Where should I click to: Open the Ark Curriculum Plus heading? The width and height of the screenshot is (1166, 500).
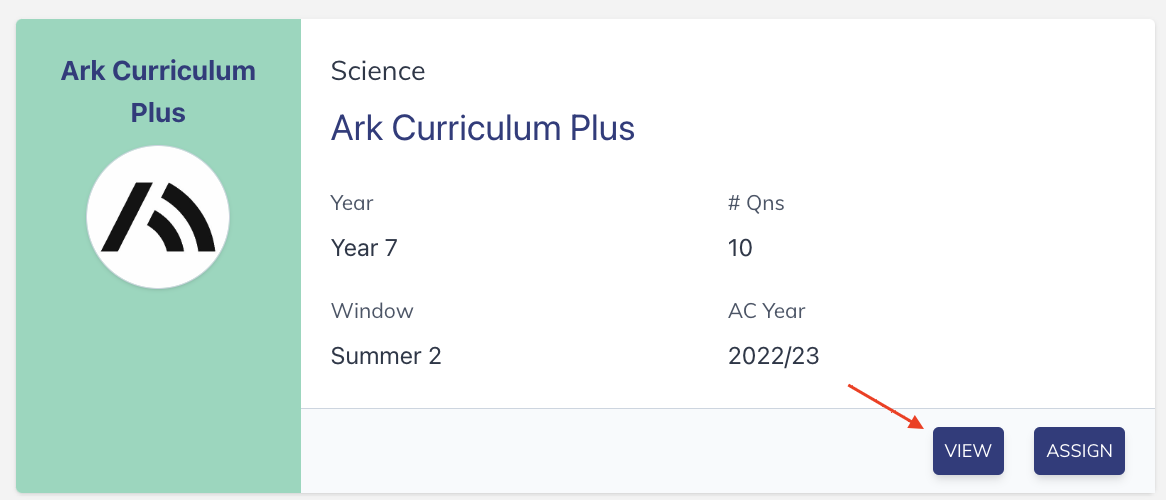click(483, 128)
